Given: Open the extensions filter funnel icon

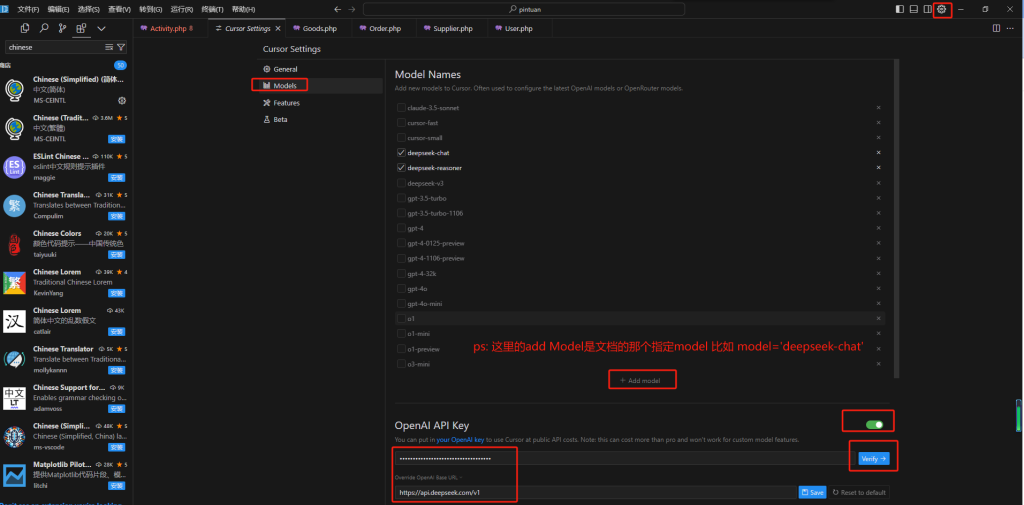Looking at the screenshot, I should (x=121, y=47).
